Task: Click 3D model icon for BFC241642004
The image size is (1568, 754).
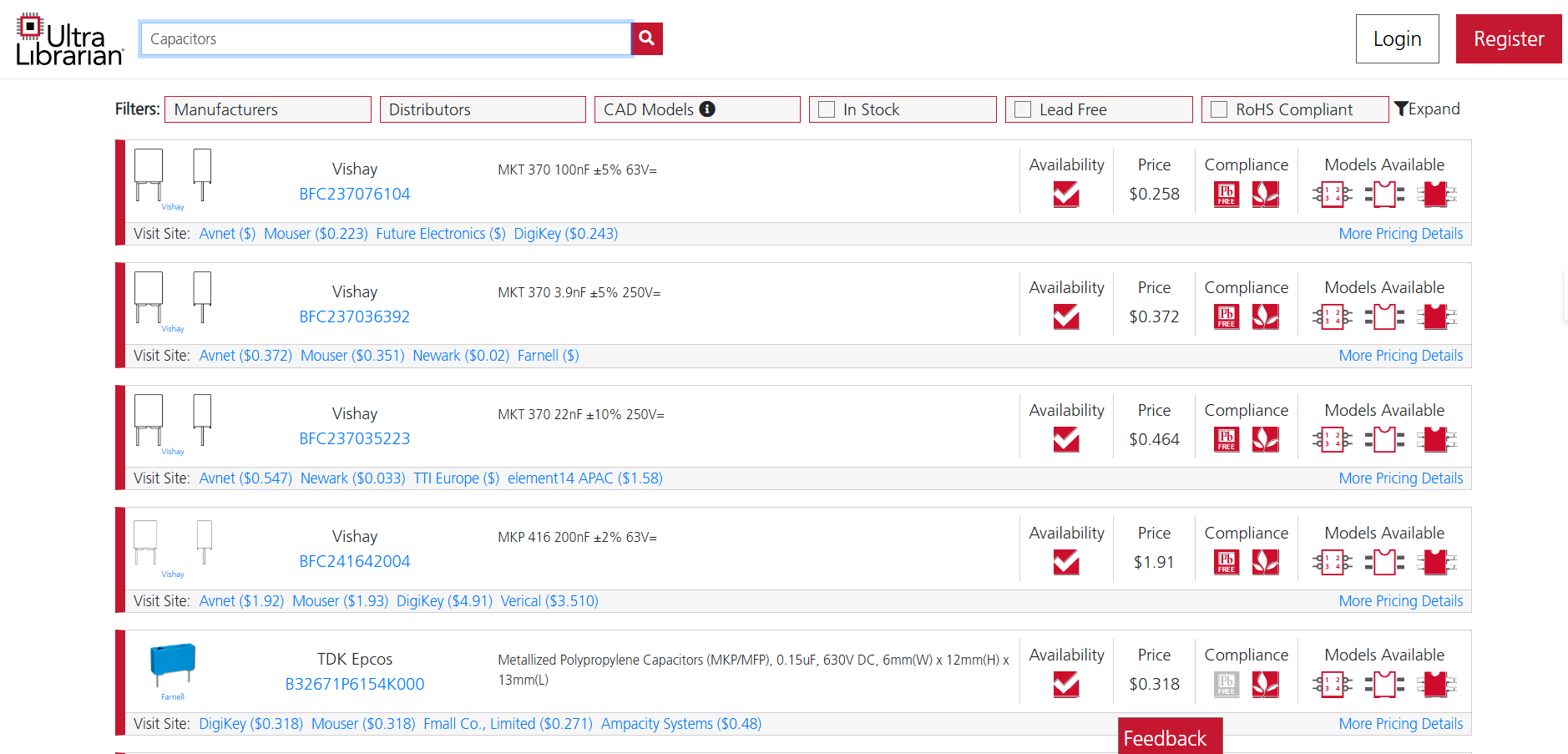Action: tap(1437, 562)
